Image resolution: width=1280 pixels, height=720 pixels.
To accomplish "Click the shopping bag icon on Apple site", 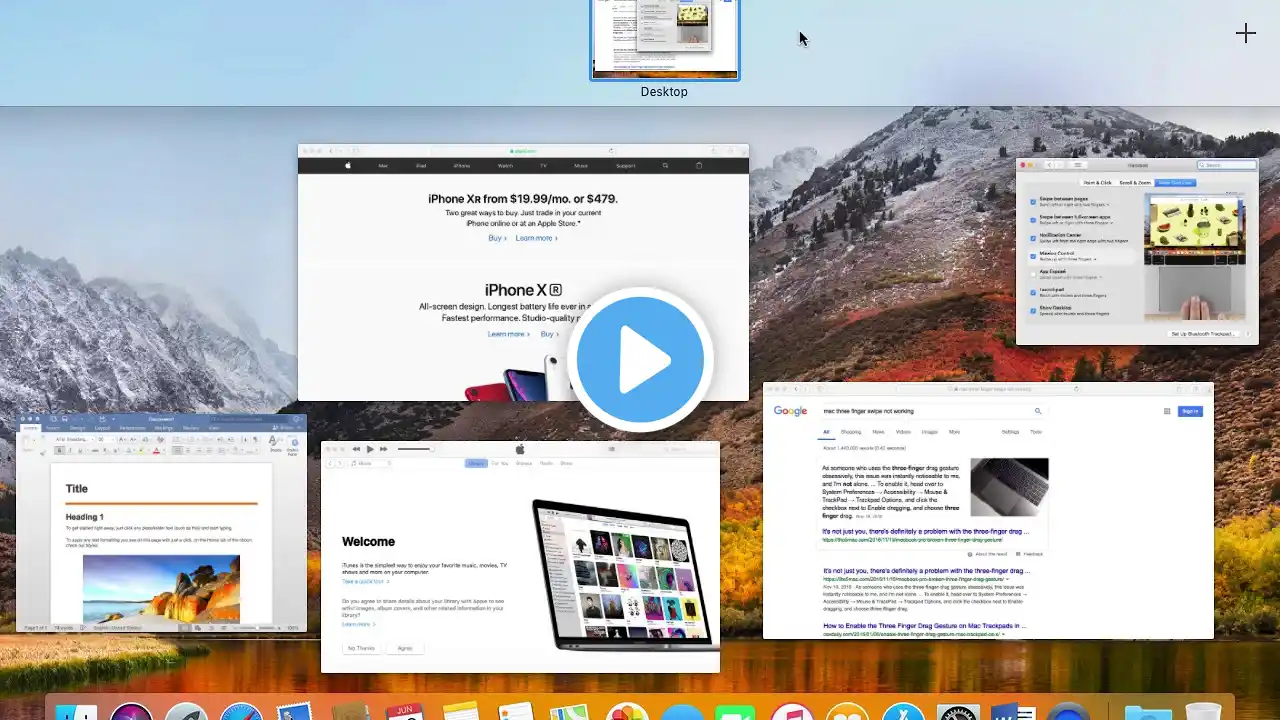I will 699,165.
